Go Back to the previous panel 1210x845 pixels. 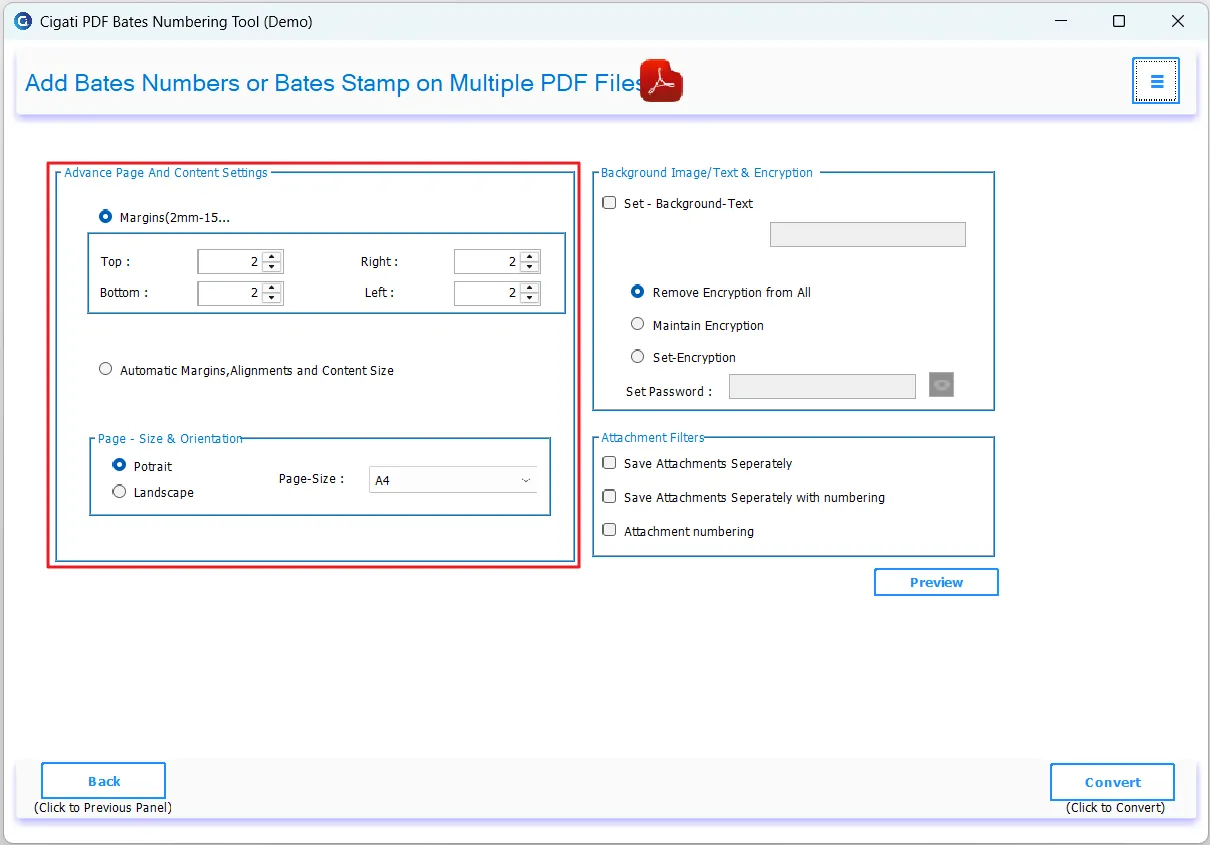102,780
